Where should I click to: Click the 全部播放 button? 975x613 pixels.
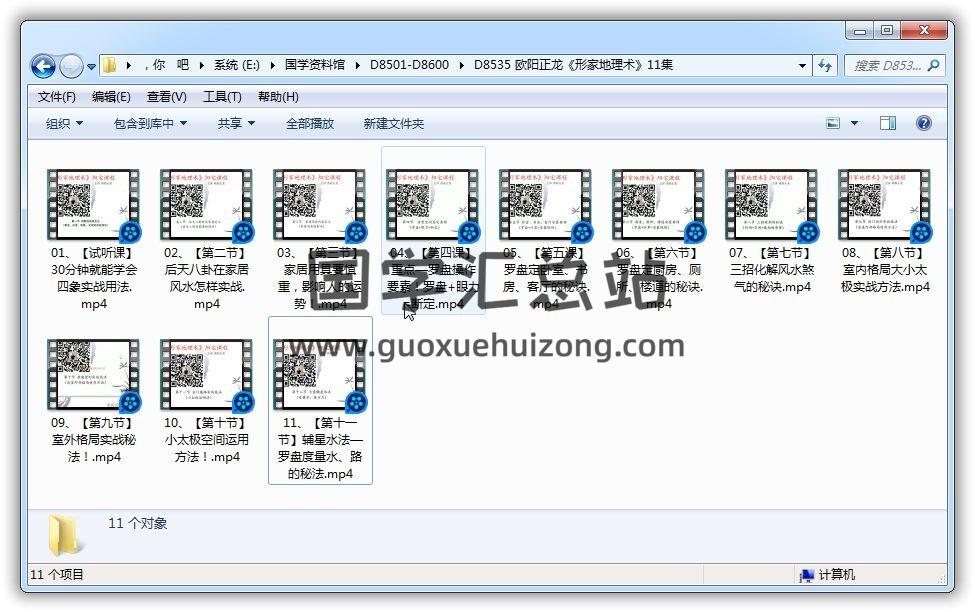pyautogui.click(x=310, y=124)
